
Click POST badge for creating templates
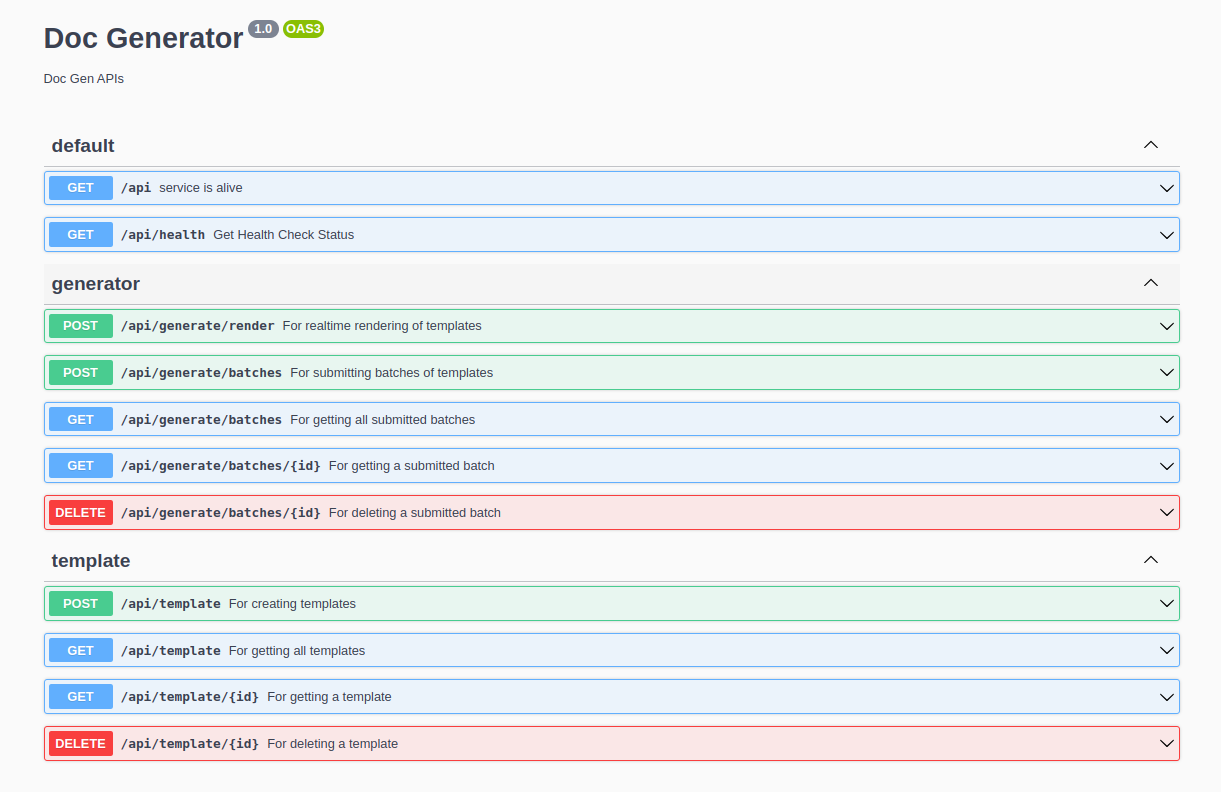(x=80, y=604)
